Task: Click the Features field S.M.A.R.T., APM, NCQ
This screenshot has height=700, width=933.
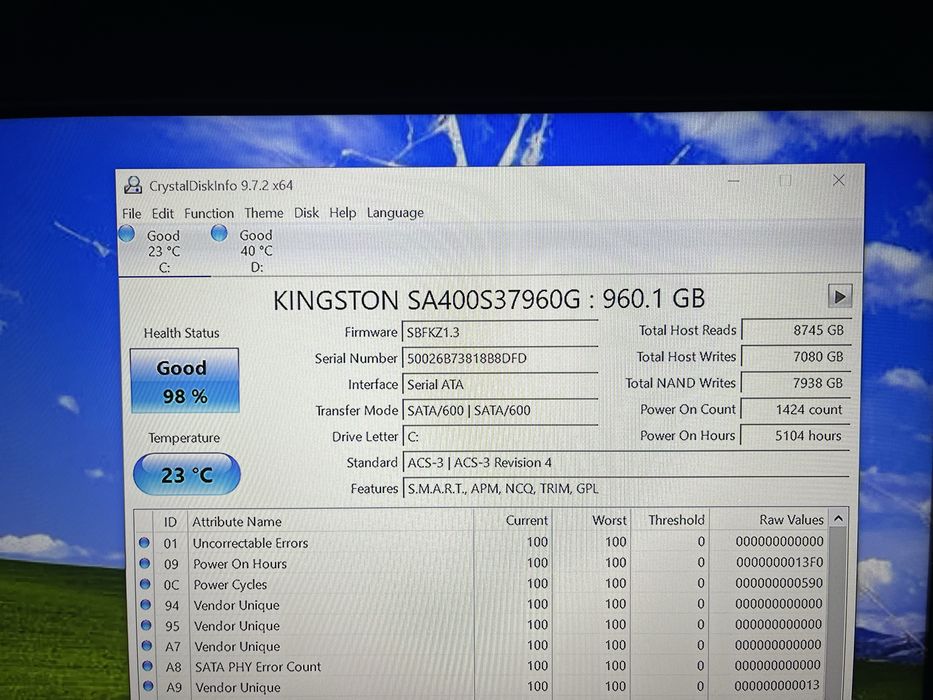Action: point(626,489)
